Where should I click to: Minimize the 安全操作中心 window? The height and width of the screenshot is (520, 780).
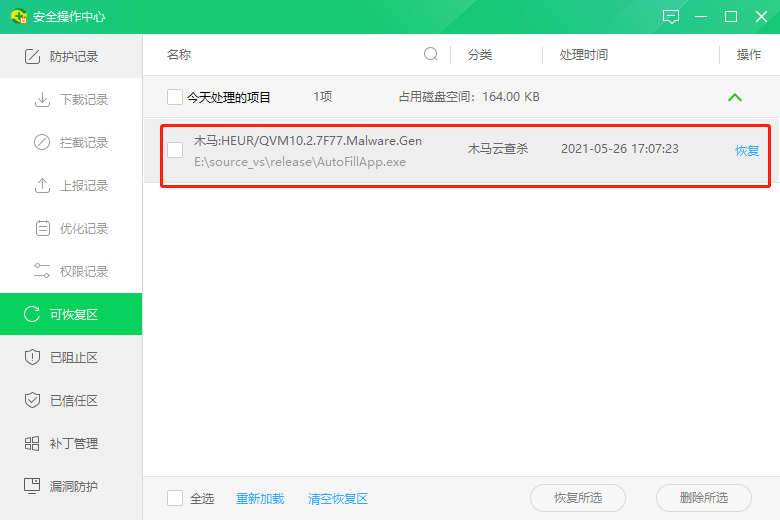pos(701,17)
